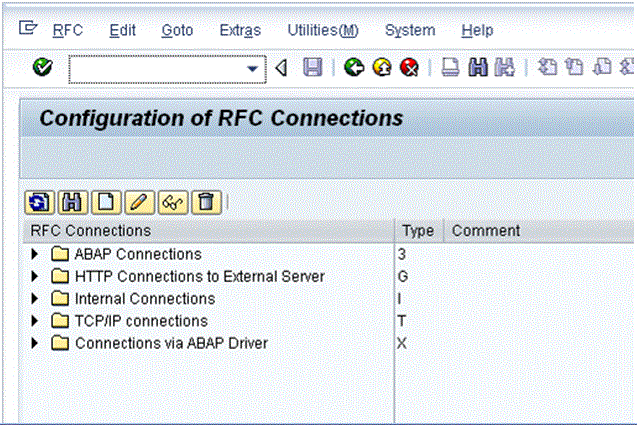Click the red Cancel icon
This screenshot has height=425, width=637.
[409, 67]
